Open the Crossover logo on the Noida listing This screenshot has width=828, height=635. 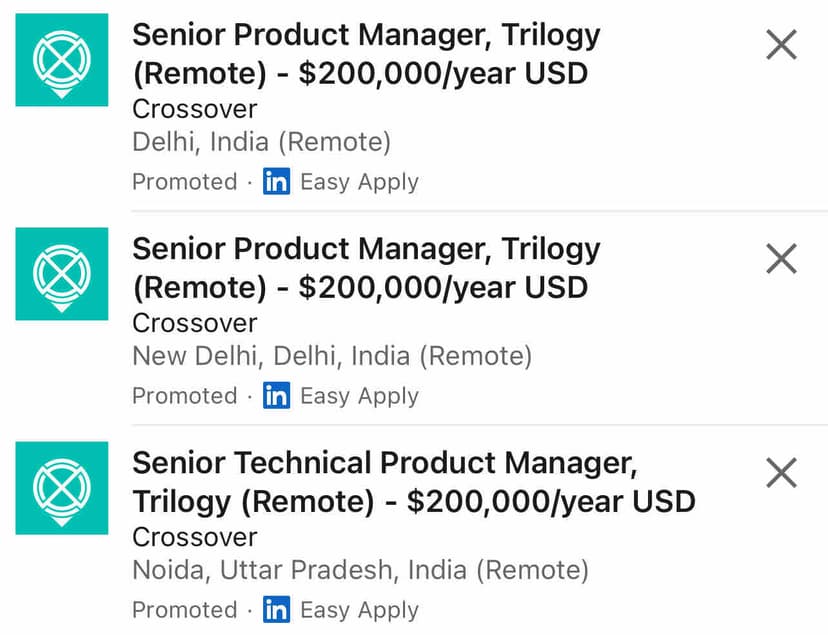click(x=62, y=488)
